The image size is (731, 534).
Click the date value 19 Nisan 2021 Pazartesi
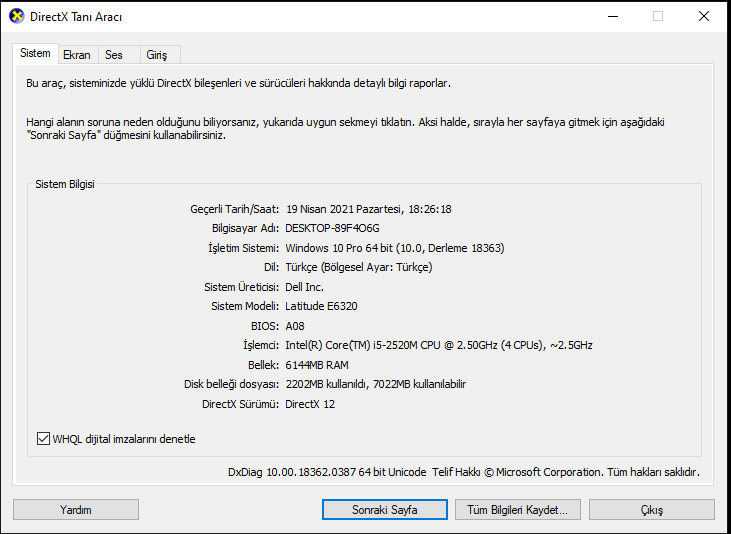point(369,209)
